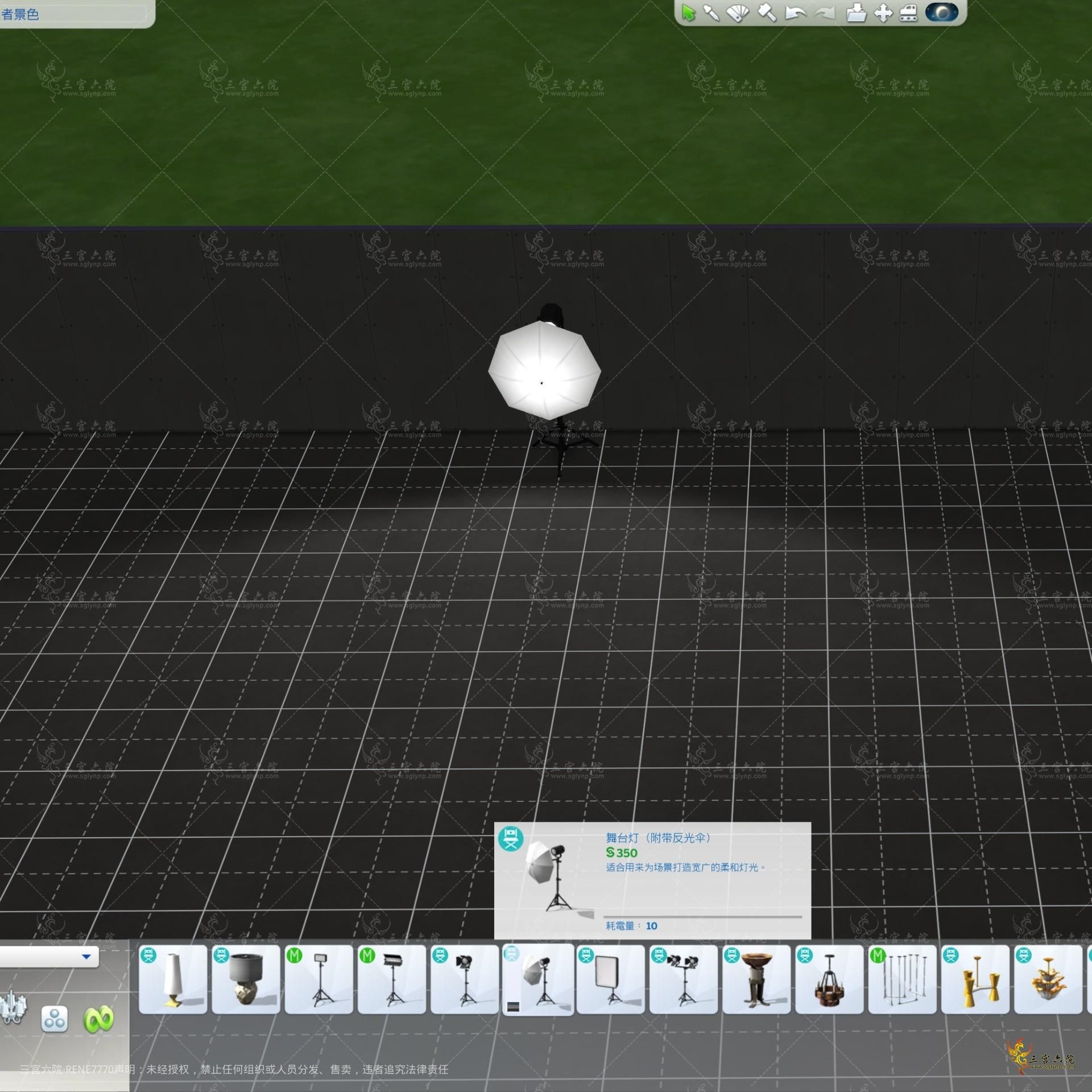Screen dimensions: 1092x1092
Task: Select the metal pipe rack light thumbnail
Action: click(x=902, y=980)
